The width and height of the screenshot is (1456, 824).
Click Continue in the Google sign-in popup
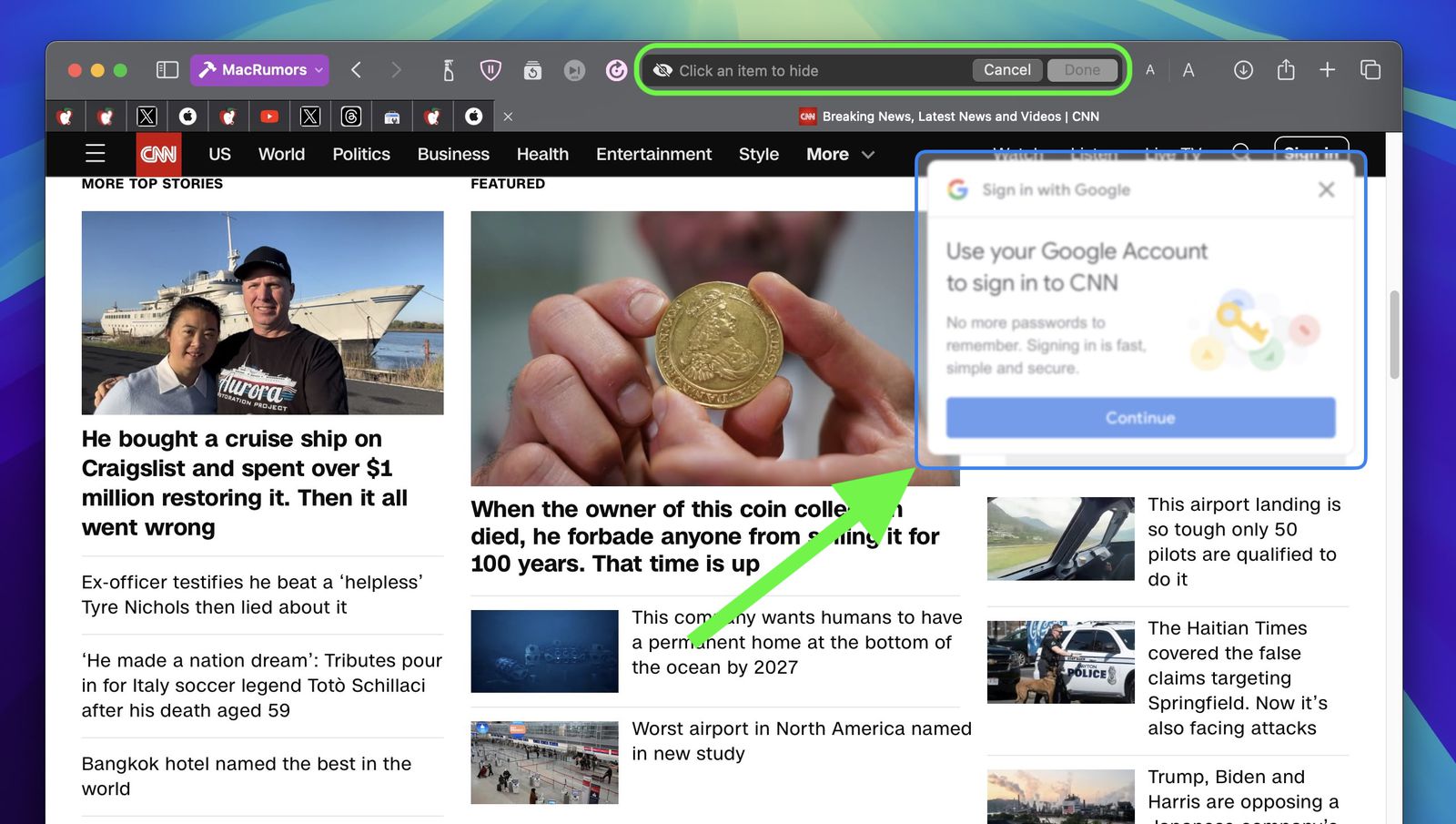[1140, 417]
